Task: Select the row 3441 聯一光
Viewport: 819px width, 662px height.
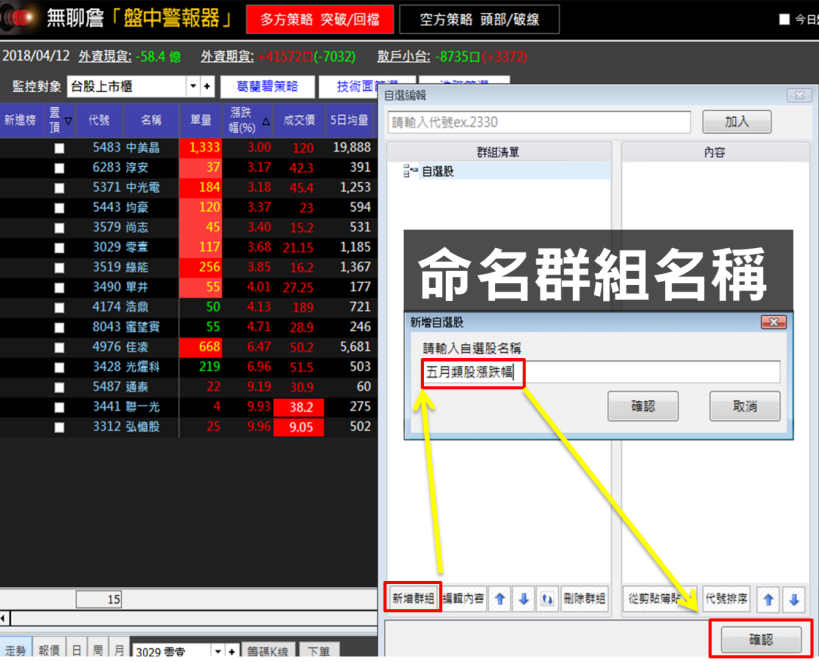Action: click(x=188, y=407)
